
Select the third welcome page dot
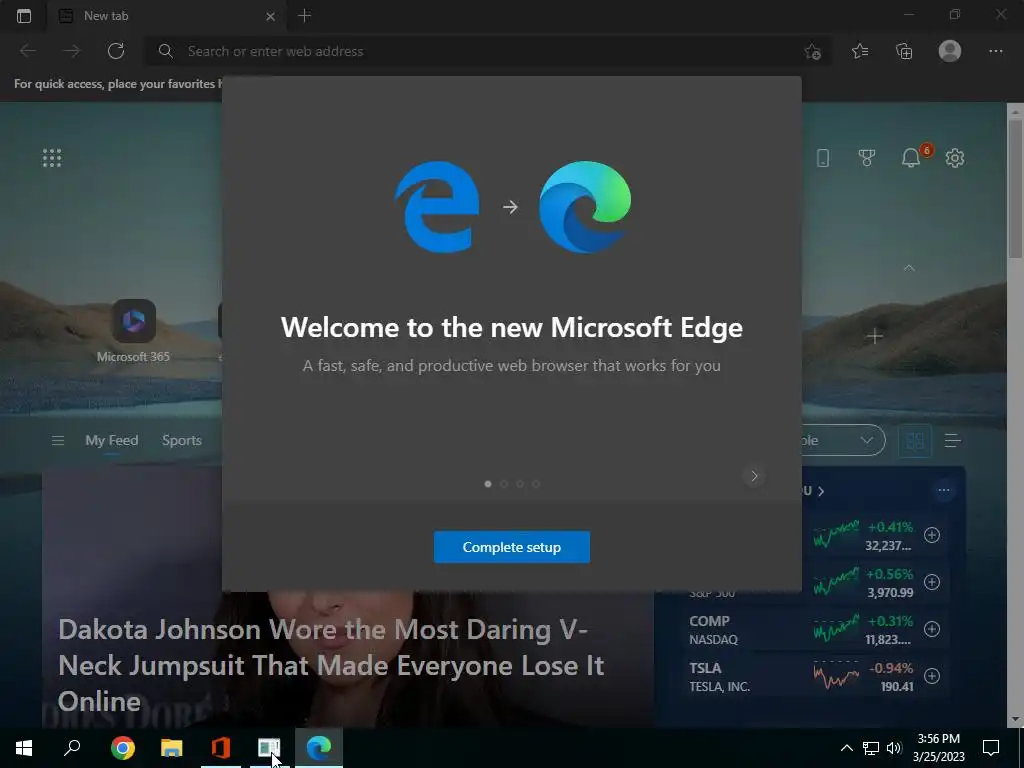coord(520,484)
